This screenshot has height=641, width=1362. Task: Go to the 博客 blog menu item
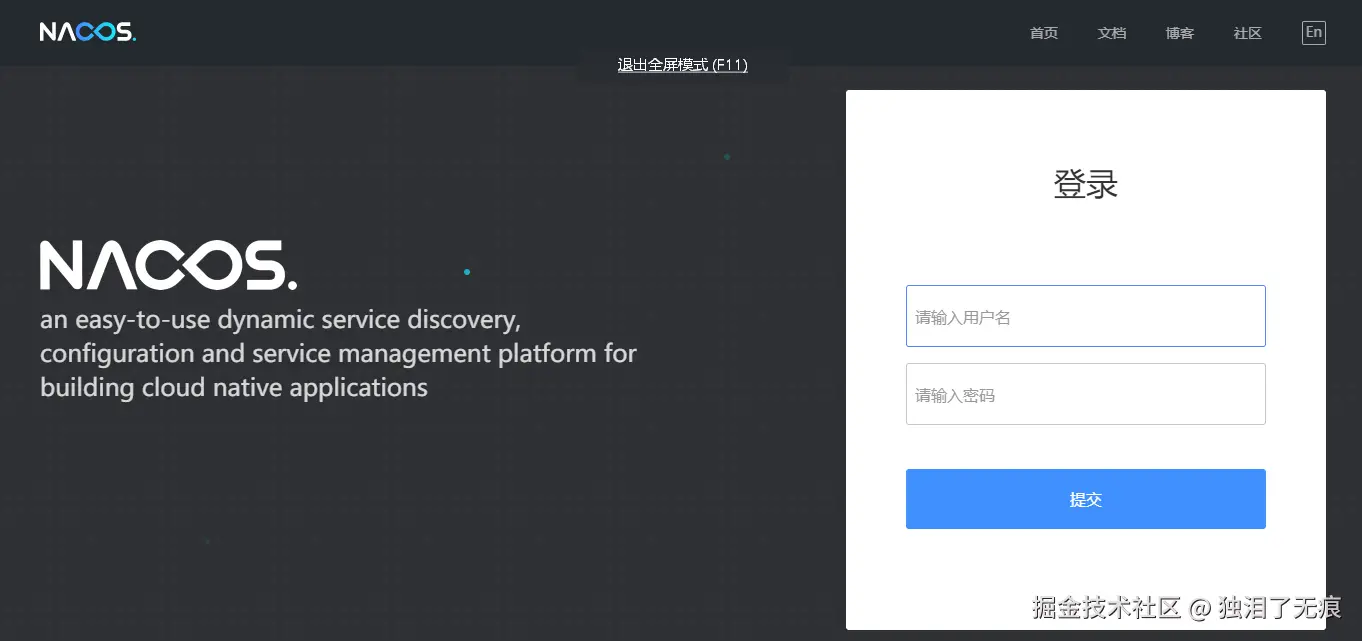pyautogui.click(x=1180, y=33)
